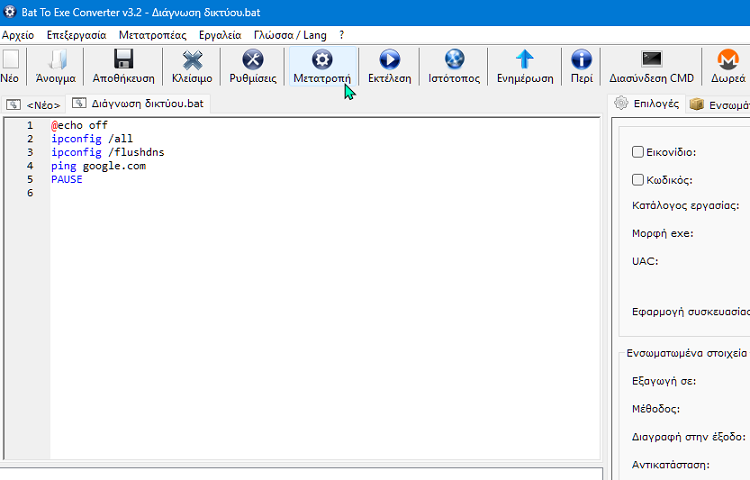Close the file with the Κλείσιμο icon
Image resolution: width=750 pixels, height=480 pixels.
point(192,60)
